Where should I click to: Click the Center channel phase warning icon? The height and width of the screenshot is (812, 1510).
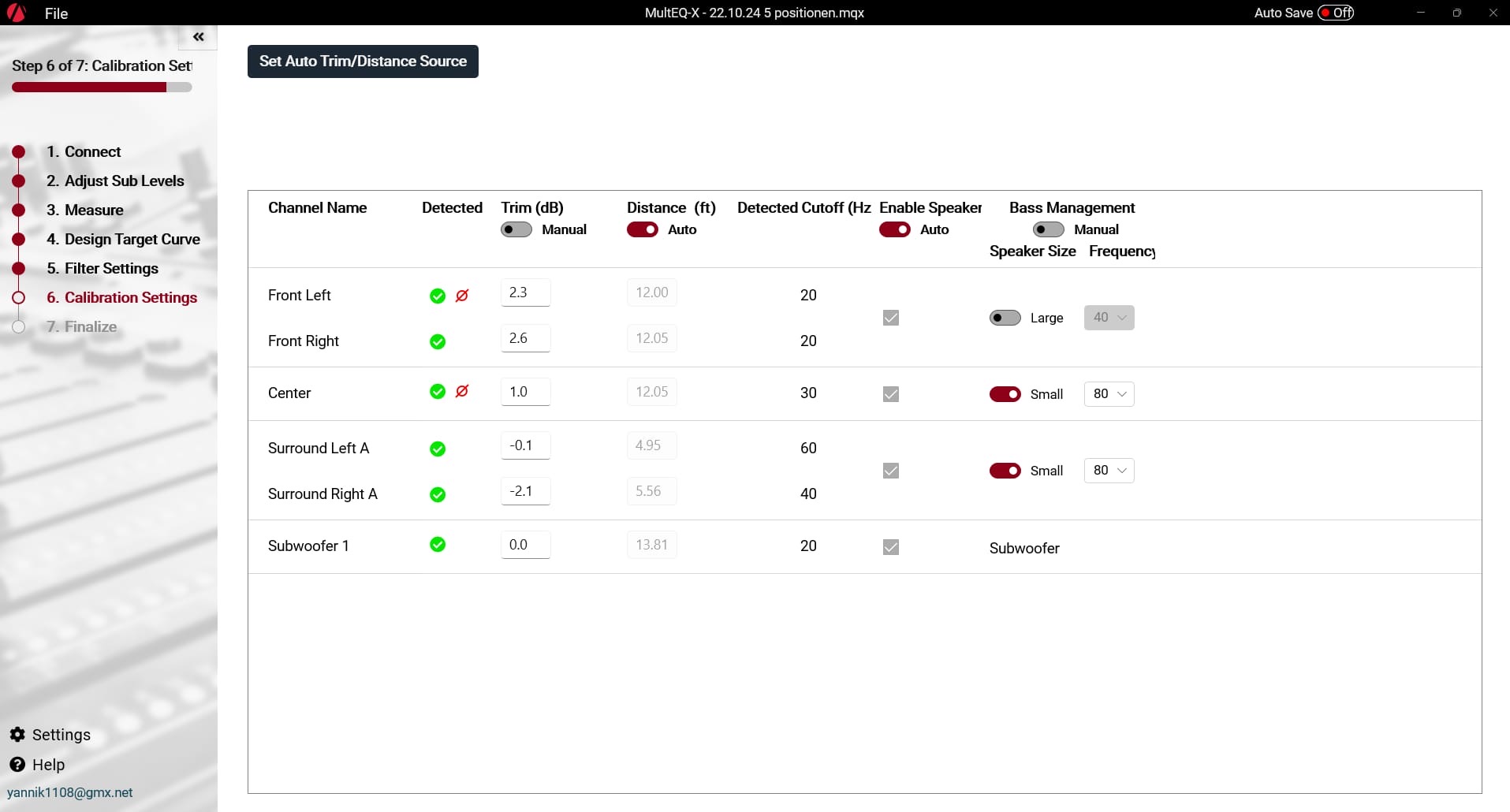462,391
